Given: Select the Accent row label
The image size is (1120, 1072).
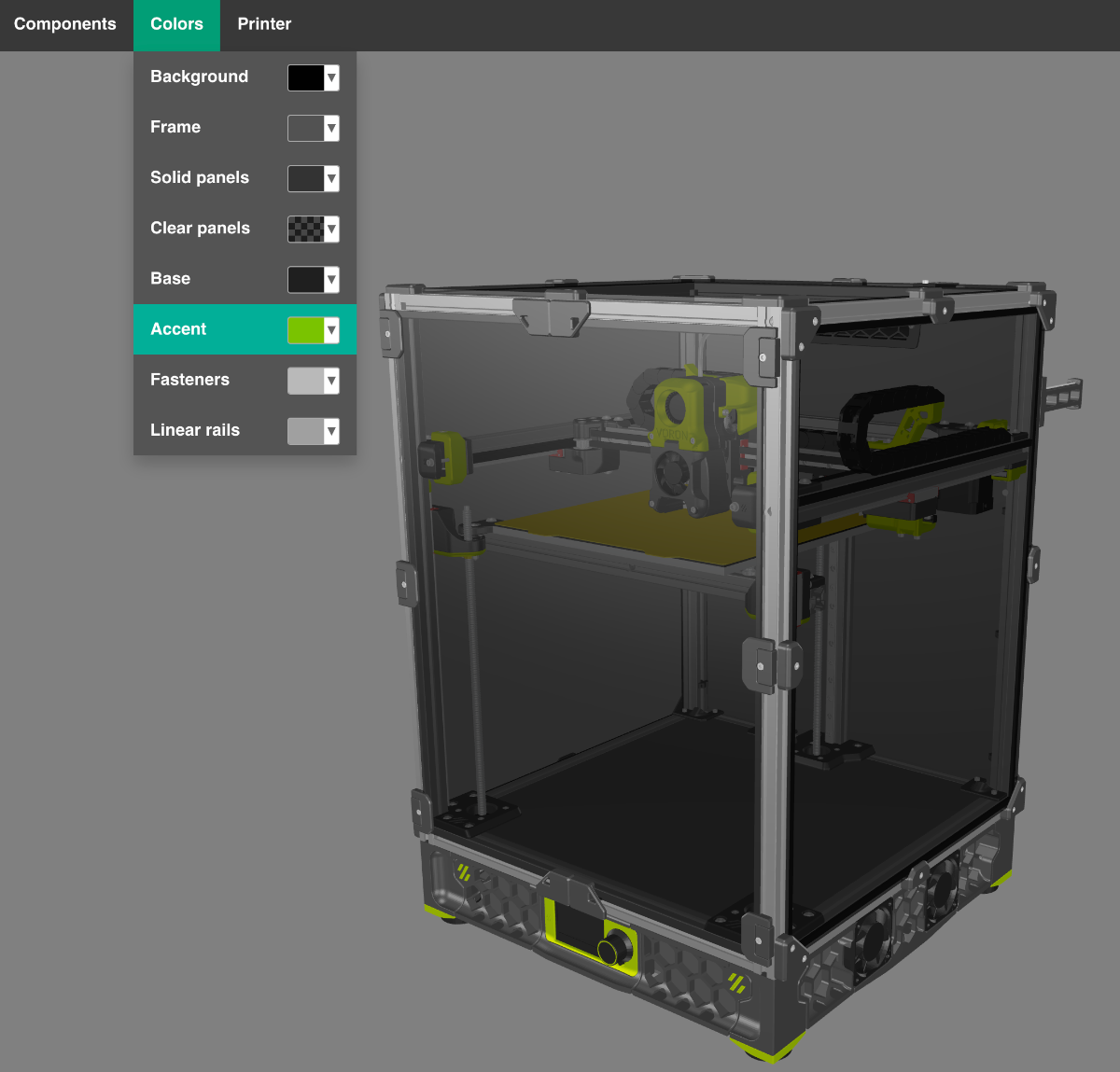Looking at the screenshot, I should 178,329.
